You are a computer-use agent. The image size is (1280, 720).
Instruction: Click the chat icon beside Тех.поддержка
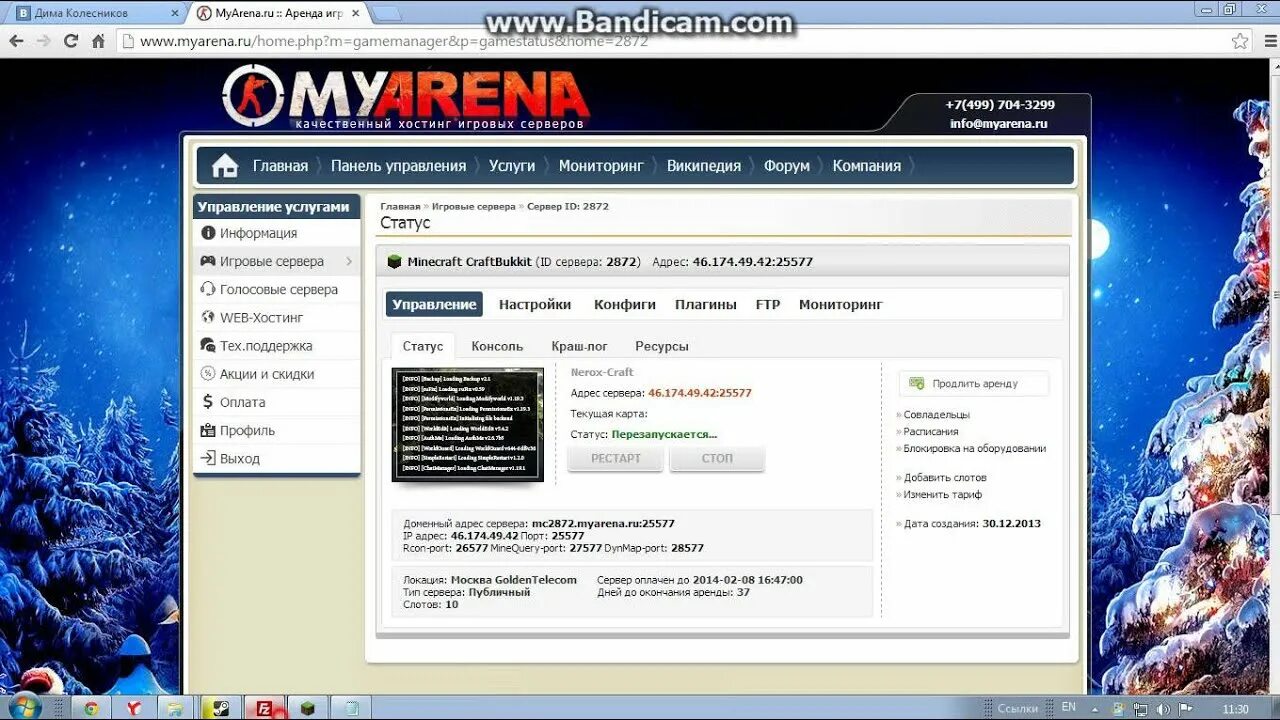[208, 346]
